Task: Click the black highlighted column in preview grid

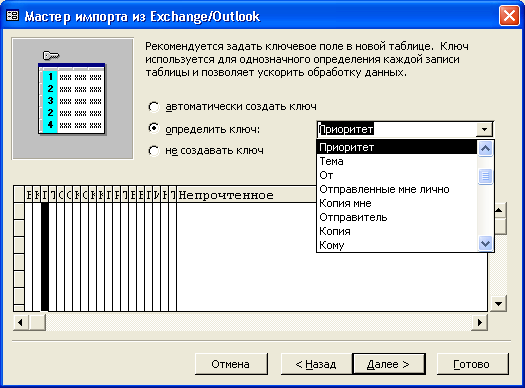Action: click(45, 257)
